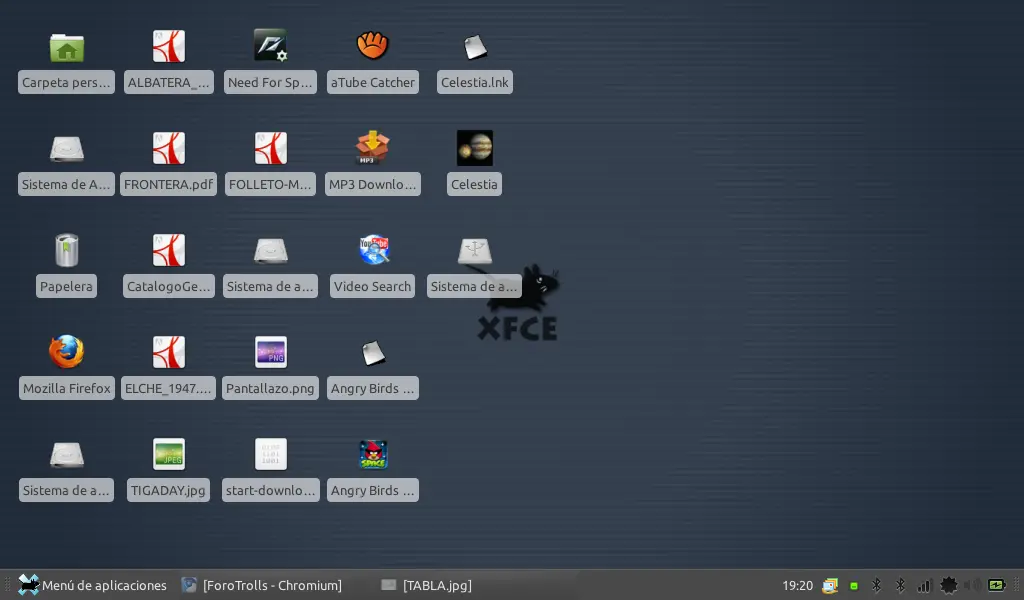The width and height of the screenshot is (1024, 600).
Task: Open the Papelera trash bin
Action: (x=67, y=250)
